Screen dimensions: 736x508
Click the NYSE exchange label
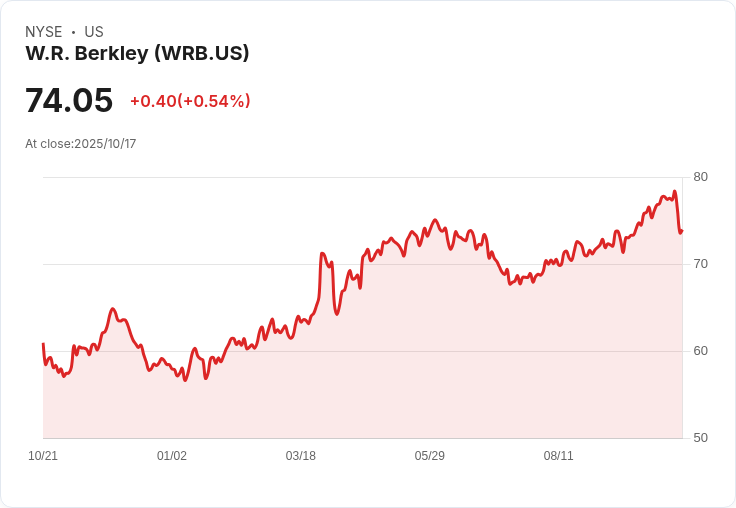pyautogui.click(x=44, y=32)
